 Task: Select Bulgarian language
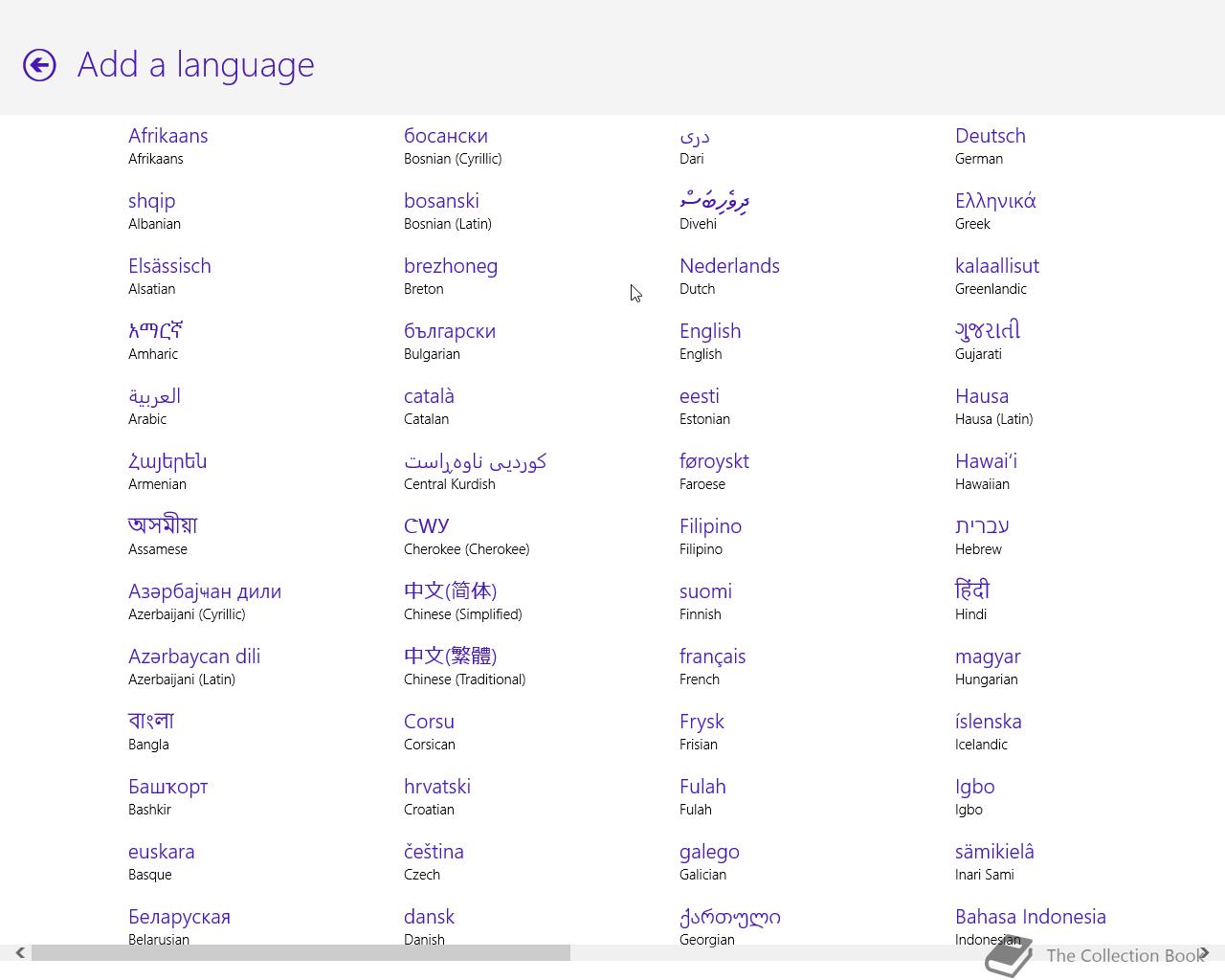point(450,342)
